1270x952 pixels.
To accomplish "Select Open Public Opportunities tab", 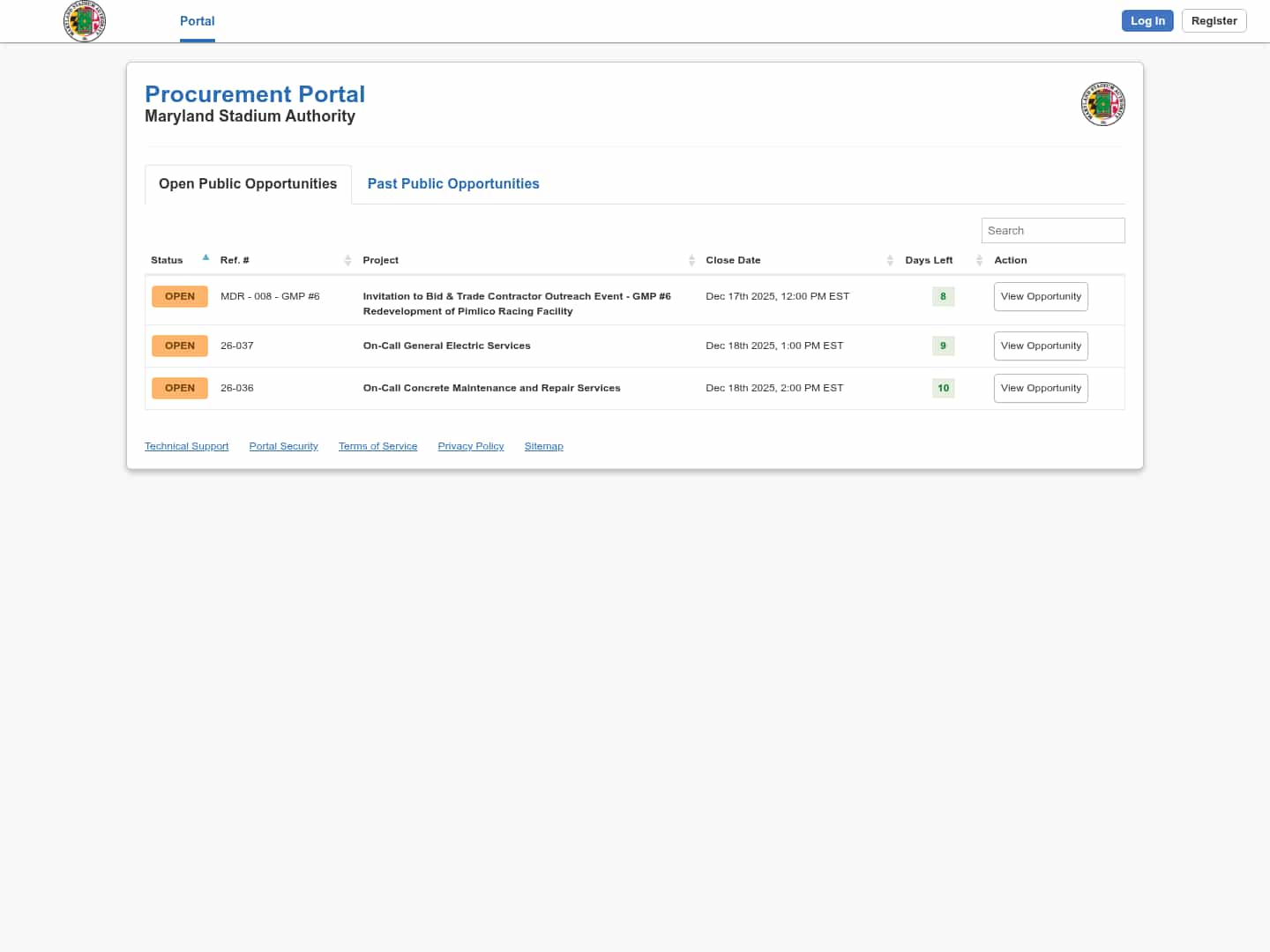I will pyautogui.click(x=248, y=183).
